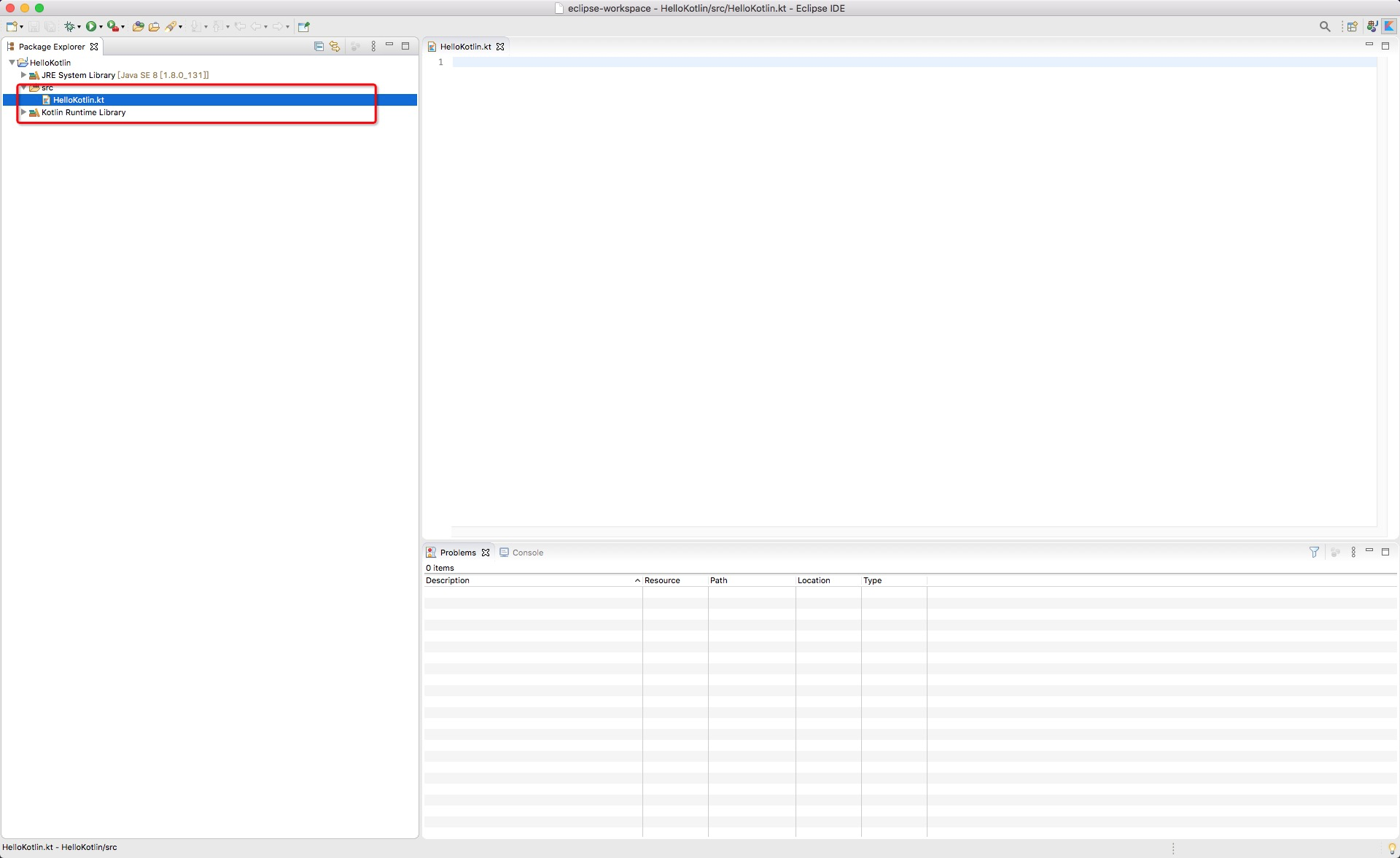The image size is (1400, 858).
Task: Minimize the Package Explorer view
Action: pos(389,45)
